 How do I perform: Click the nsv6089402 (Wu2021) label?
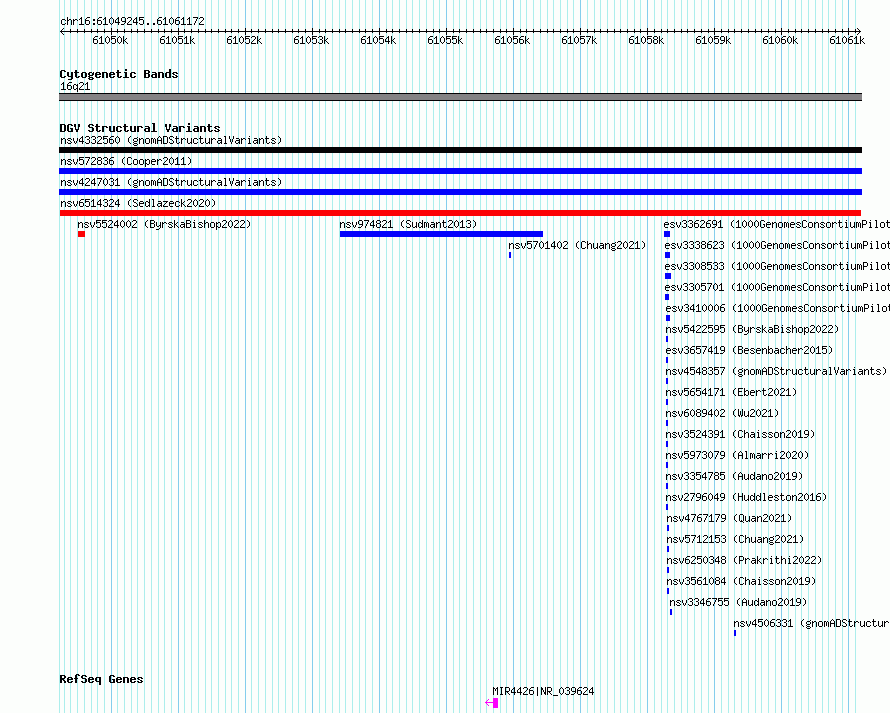click(x=722, y=413)
